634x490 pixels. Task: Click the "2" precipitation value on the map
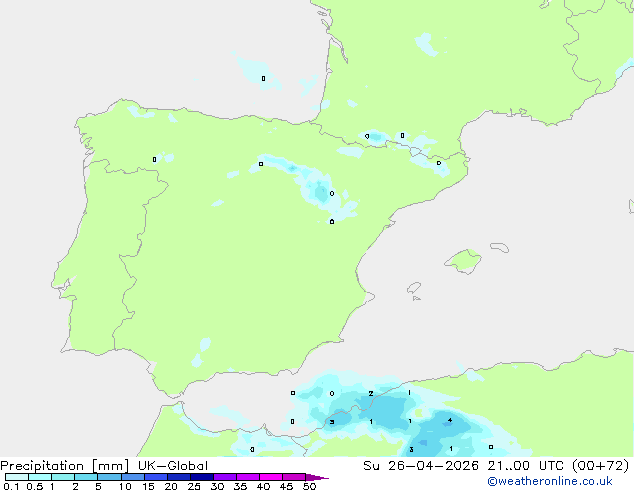pos(371,393)
